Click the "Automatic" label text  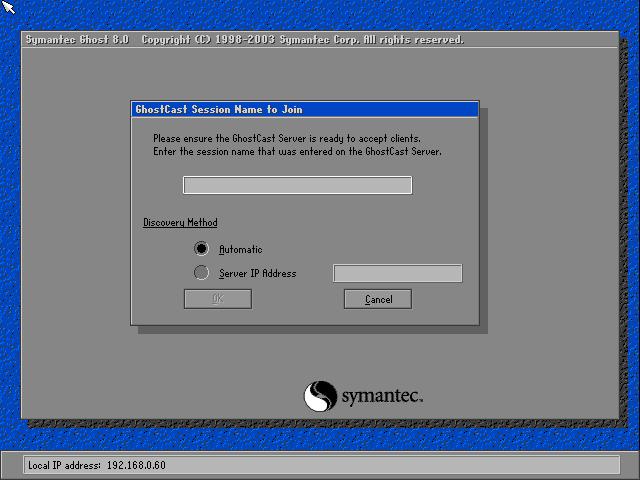pyautogui.click(x=241, y=249)
